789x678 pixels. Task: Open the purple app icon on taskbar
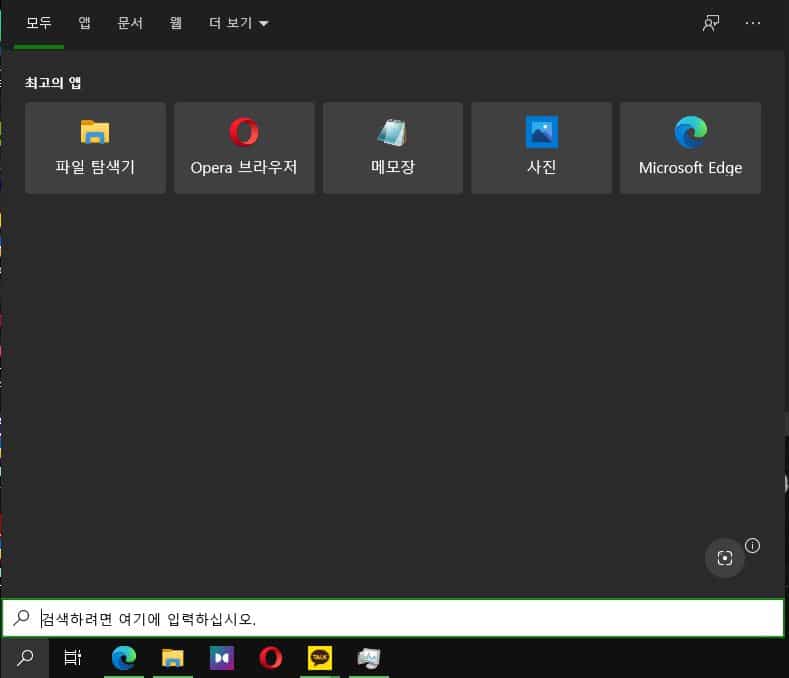(222, 657)
